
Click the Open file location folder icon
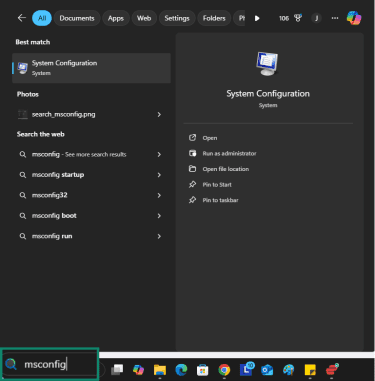coord(192,169)
